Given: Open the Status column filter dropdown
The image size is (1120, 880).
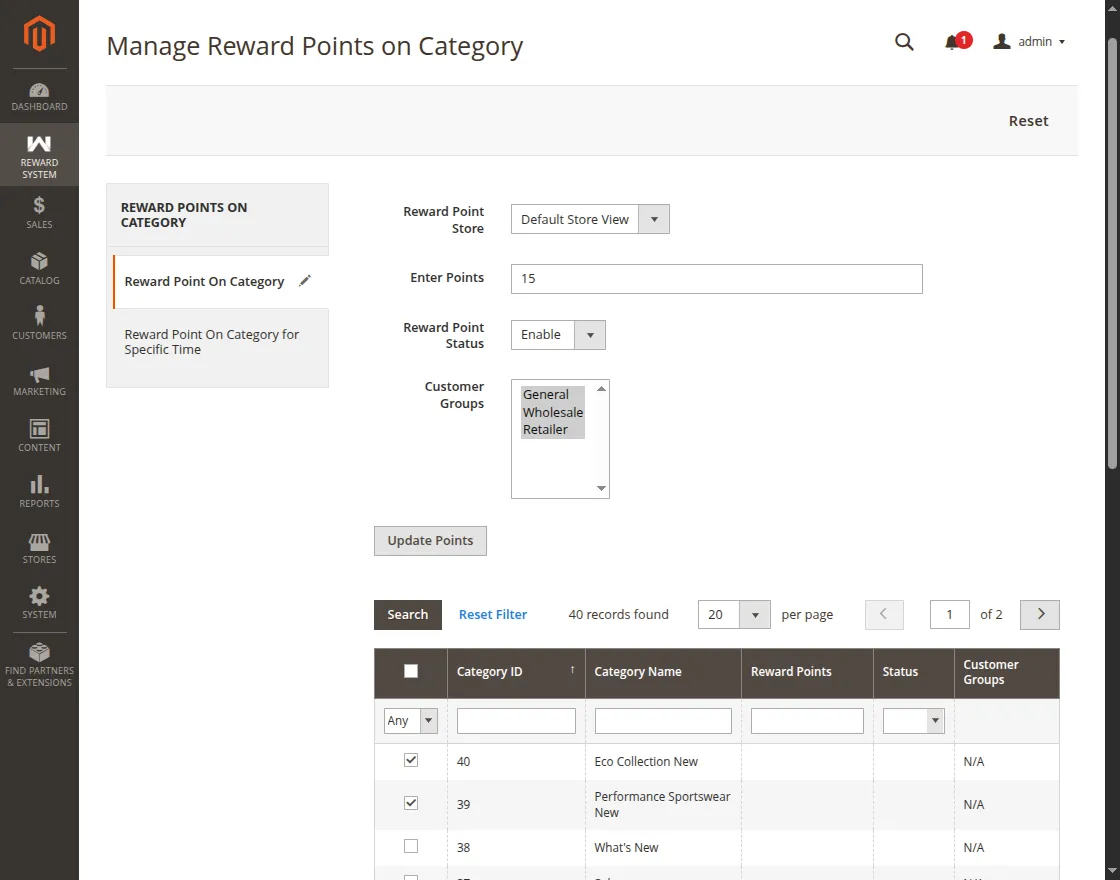Looking at the screenshot, I should (x=914, y=721).
